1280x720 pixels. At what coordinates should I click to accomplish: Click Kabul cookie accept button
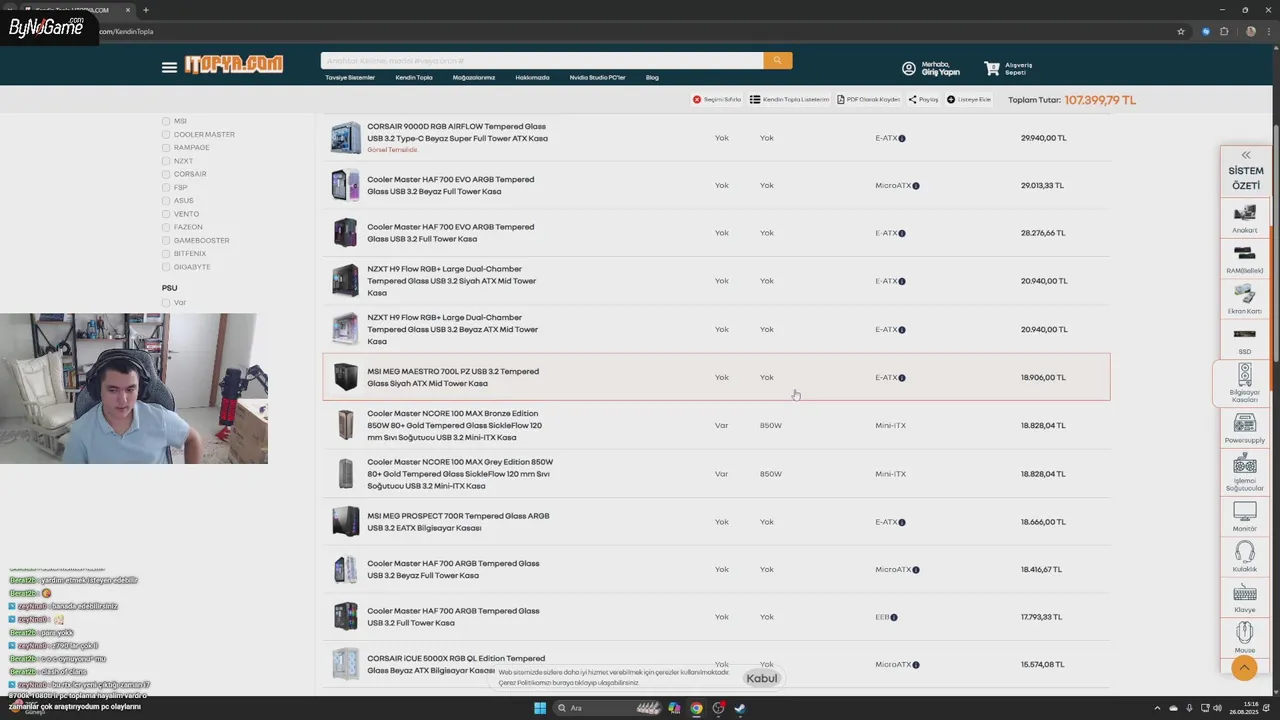pos(762,678)
